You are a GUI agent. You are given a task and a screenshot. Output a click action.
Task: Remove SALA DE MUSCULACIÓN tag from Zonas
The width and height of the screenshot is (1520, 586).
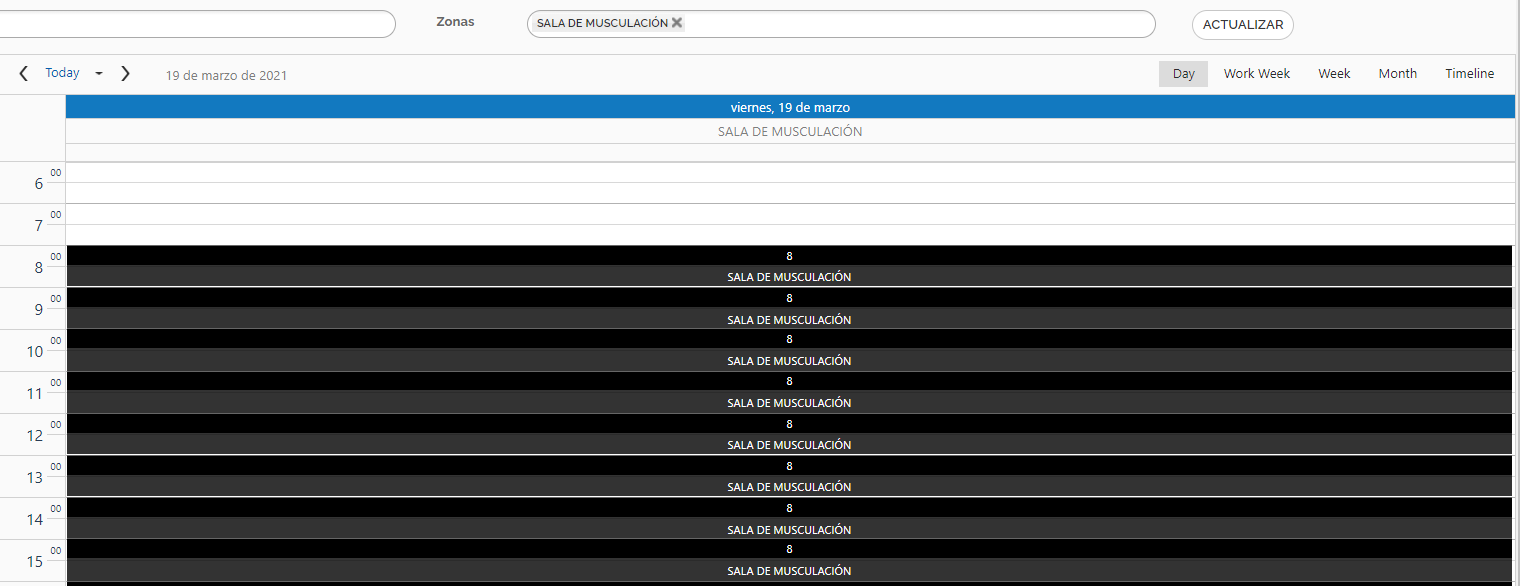coord(677,23)
